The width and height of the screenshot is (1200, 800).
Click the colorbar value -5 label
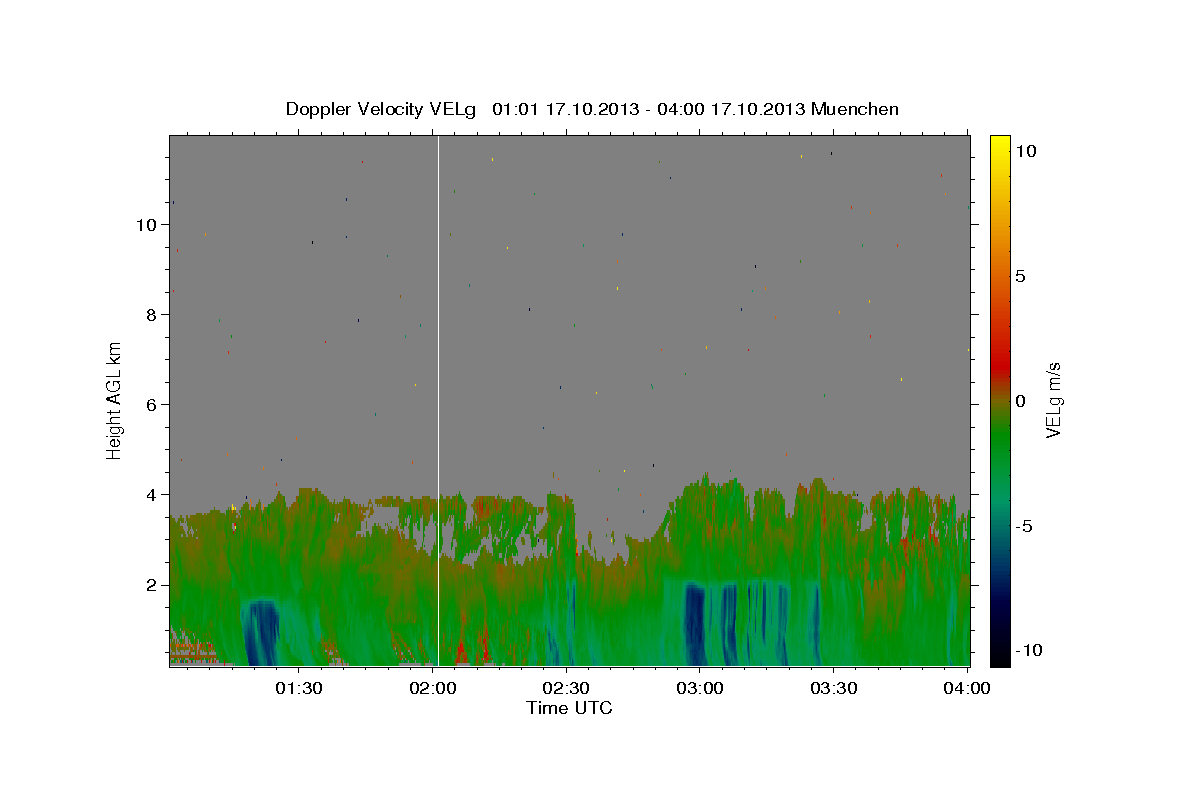(1023, 526)
